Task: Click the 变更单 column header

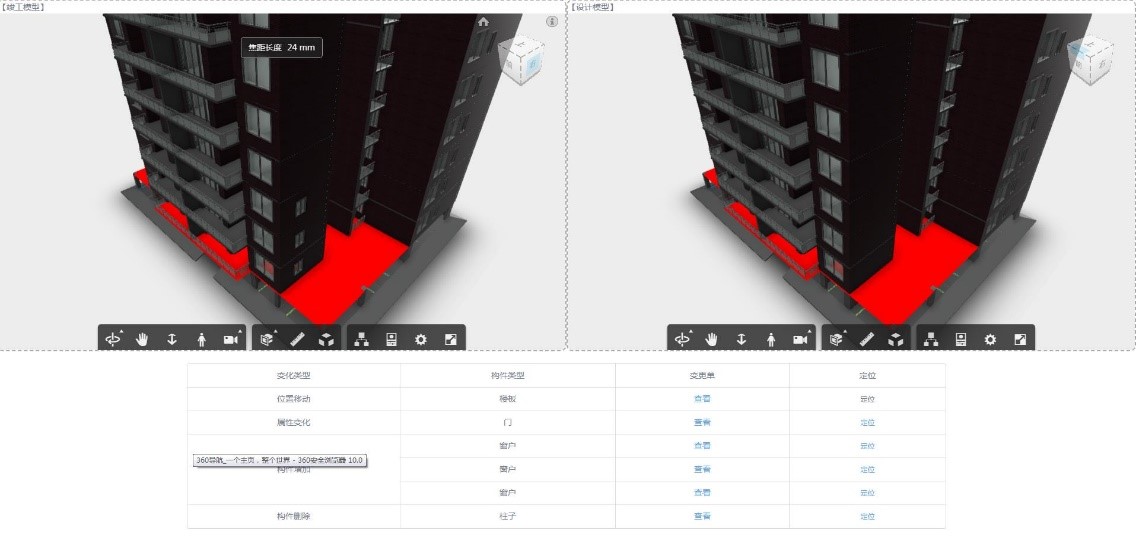Action: point(702,376)
